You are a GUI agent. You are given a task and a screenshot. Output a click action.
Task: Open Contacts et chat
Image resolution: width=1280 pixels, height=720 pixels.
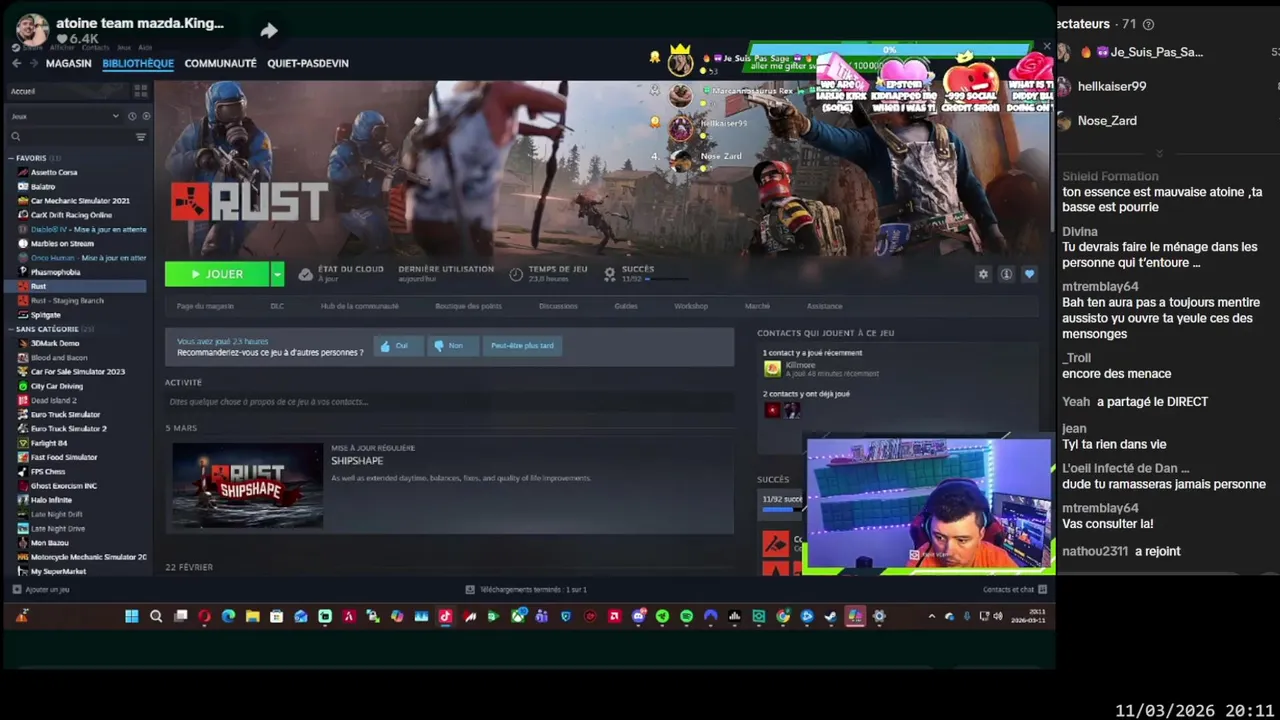tap(1014, 590)
